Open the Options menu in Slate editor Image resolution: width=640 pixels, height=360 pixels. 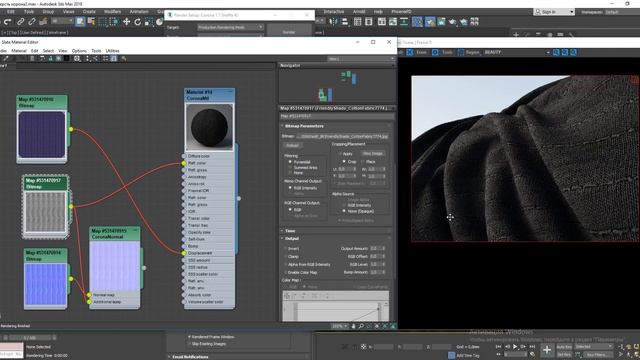(79, 51)
